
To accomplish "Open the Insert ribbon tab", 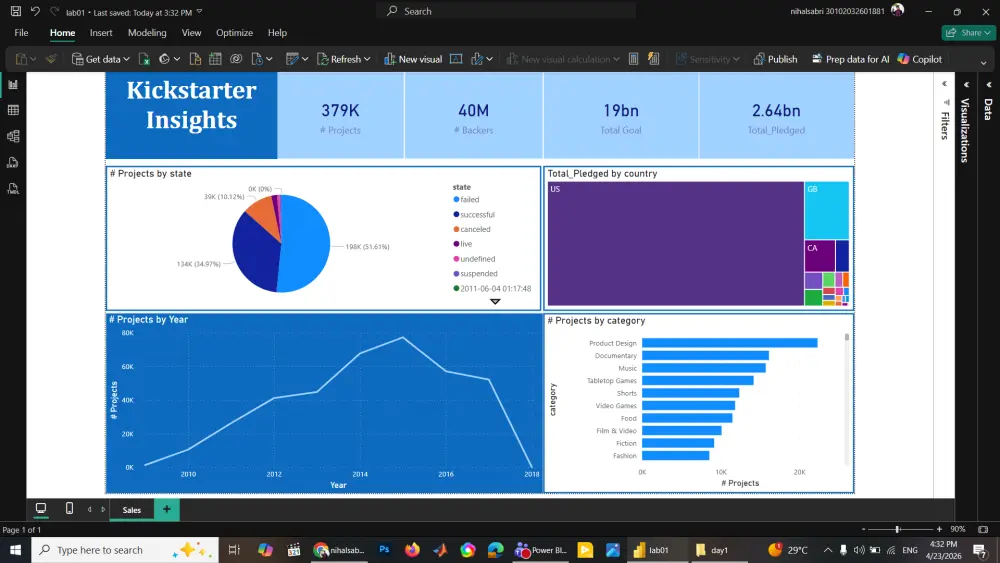I will (x=101, y=33).
